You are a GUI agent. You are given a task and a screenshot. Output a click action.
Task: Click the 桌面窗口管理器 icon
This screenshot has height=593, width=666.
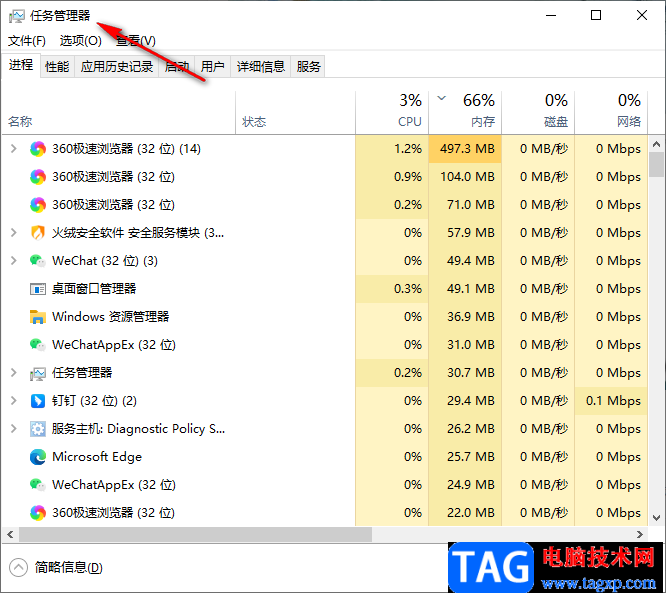(x=38, y=289)
